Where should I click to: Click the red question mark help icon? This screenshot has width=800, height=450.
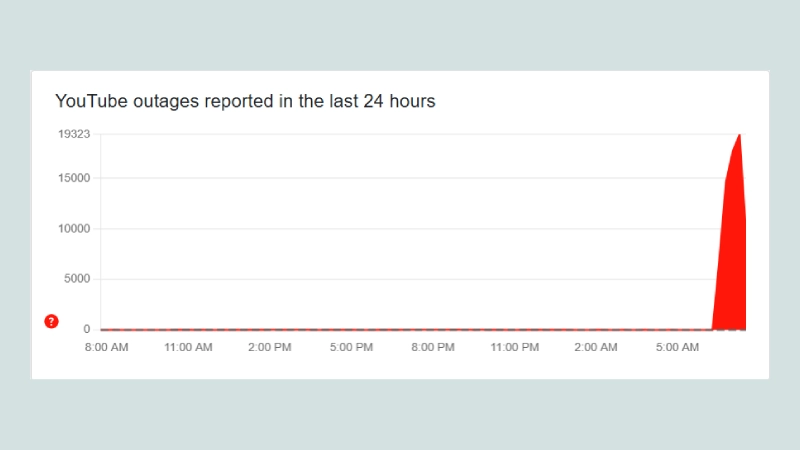click(x=52, y=321)
